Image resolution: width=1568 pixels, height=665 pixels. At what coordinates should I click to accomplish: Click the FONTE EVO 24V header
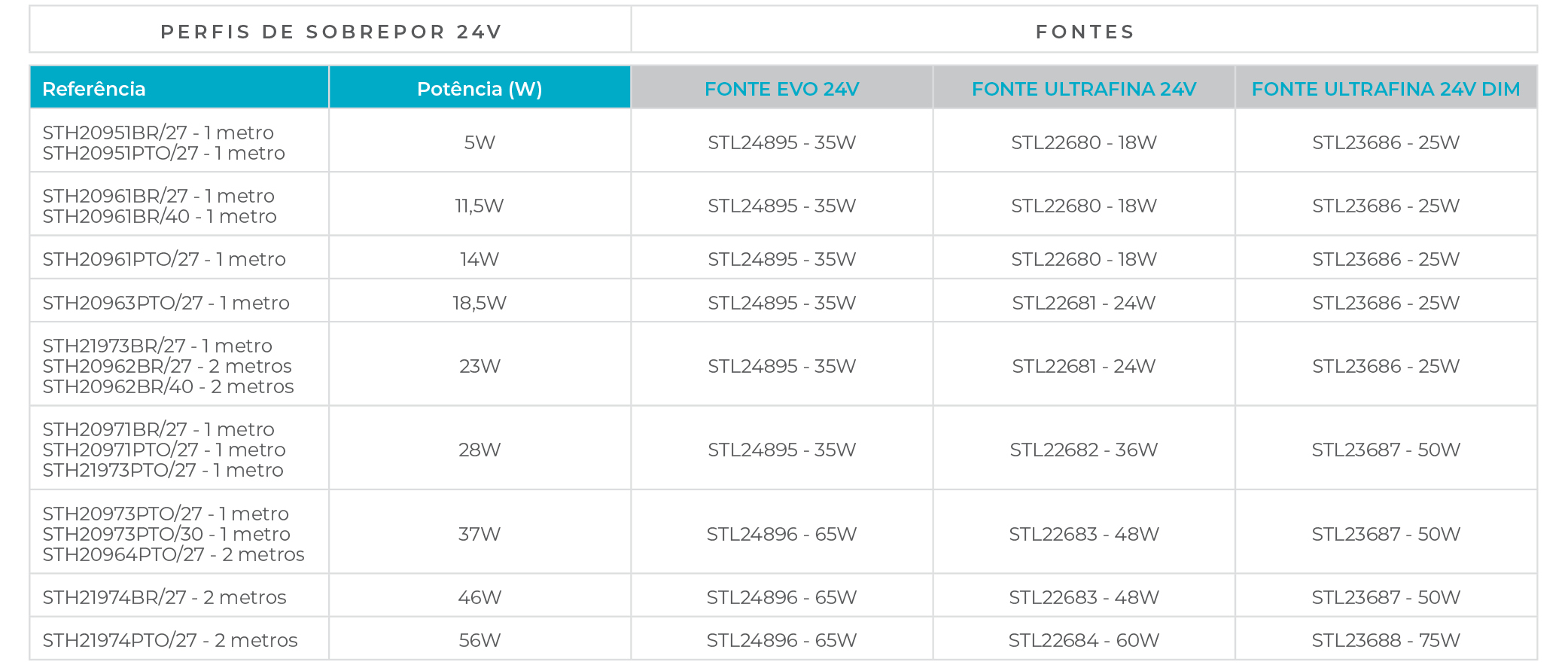(x=781, y=88)
